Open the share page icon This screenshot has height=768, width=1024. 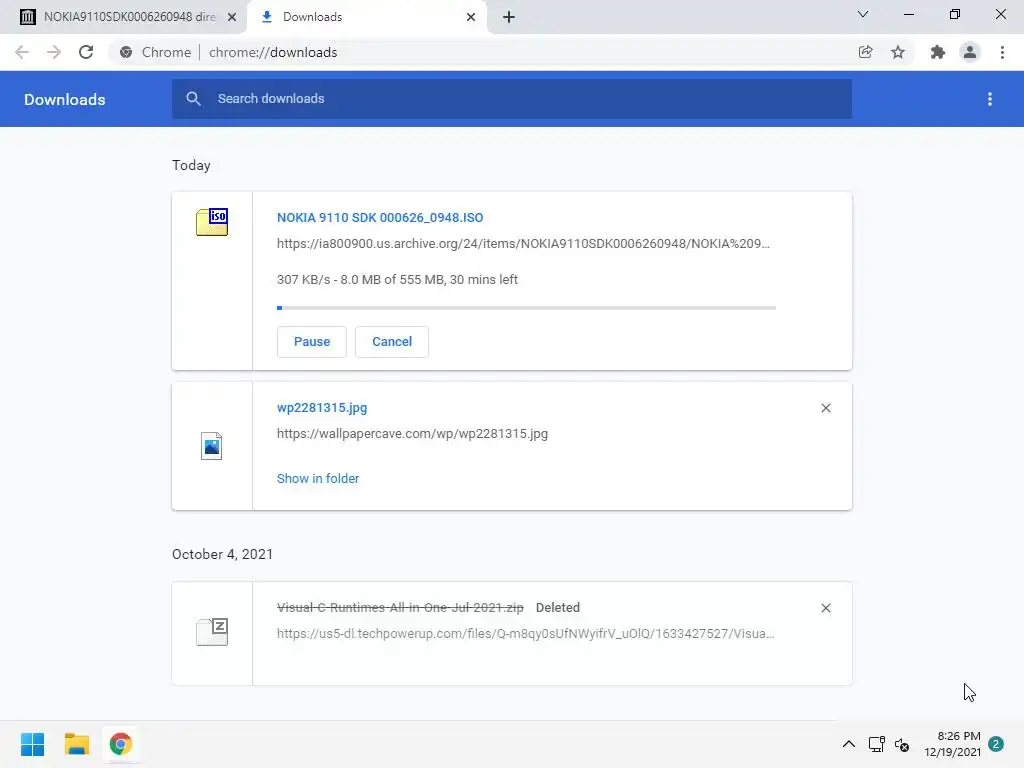865,52
